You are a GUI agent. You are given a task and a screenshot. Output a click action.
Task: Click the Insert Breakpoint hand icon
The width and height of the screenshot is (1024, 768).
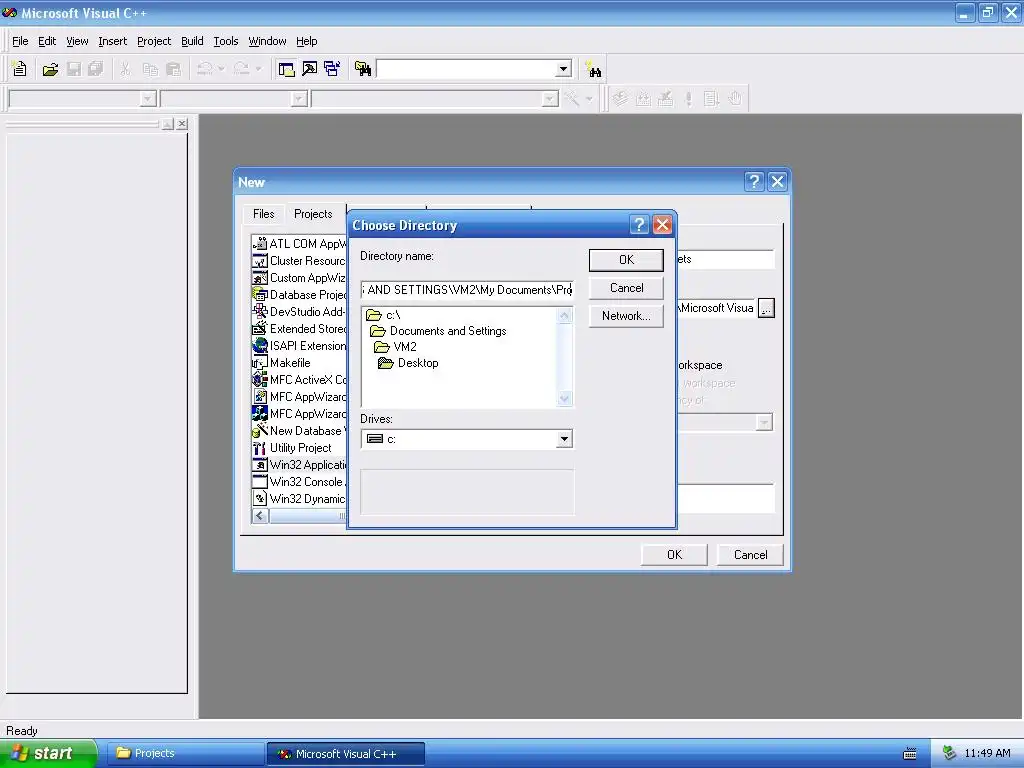click(x=735, y=99)
